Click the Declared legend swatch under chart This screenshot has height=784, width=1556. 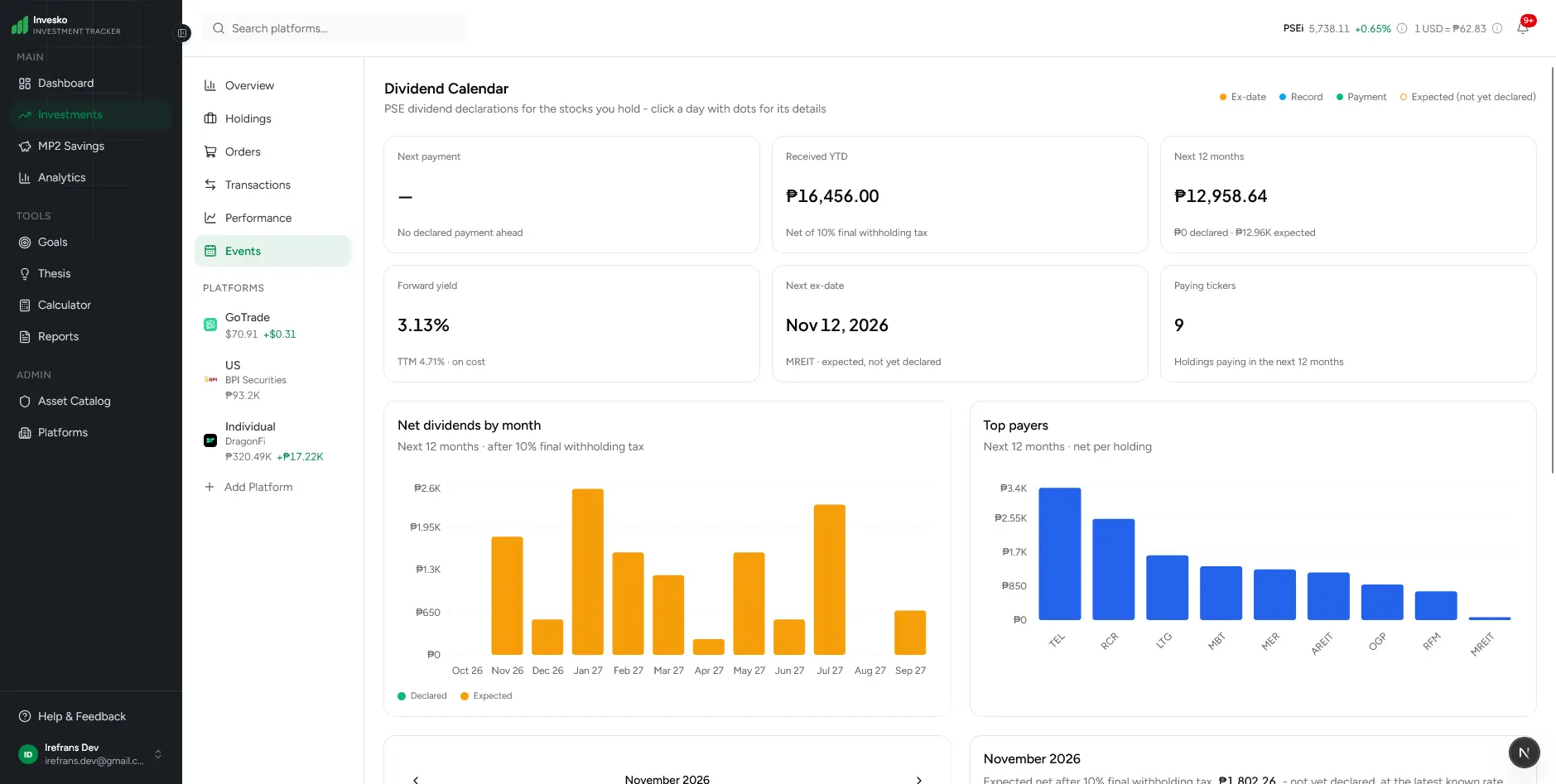click(402, 695)
